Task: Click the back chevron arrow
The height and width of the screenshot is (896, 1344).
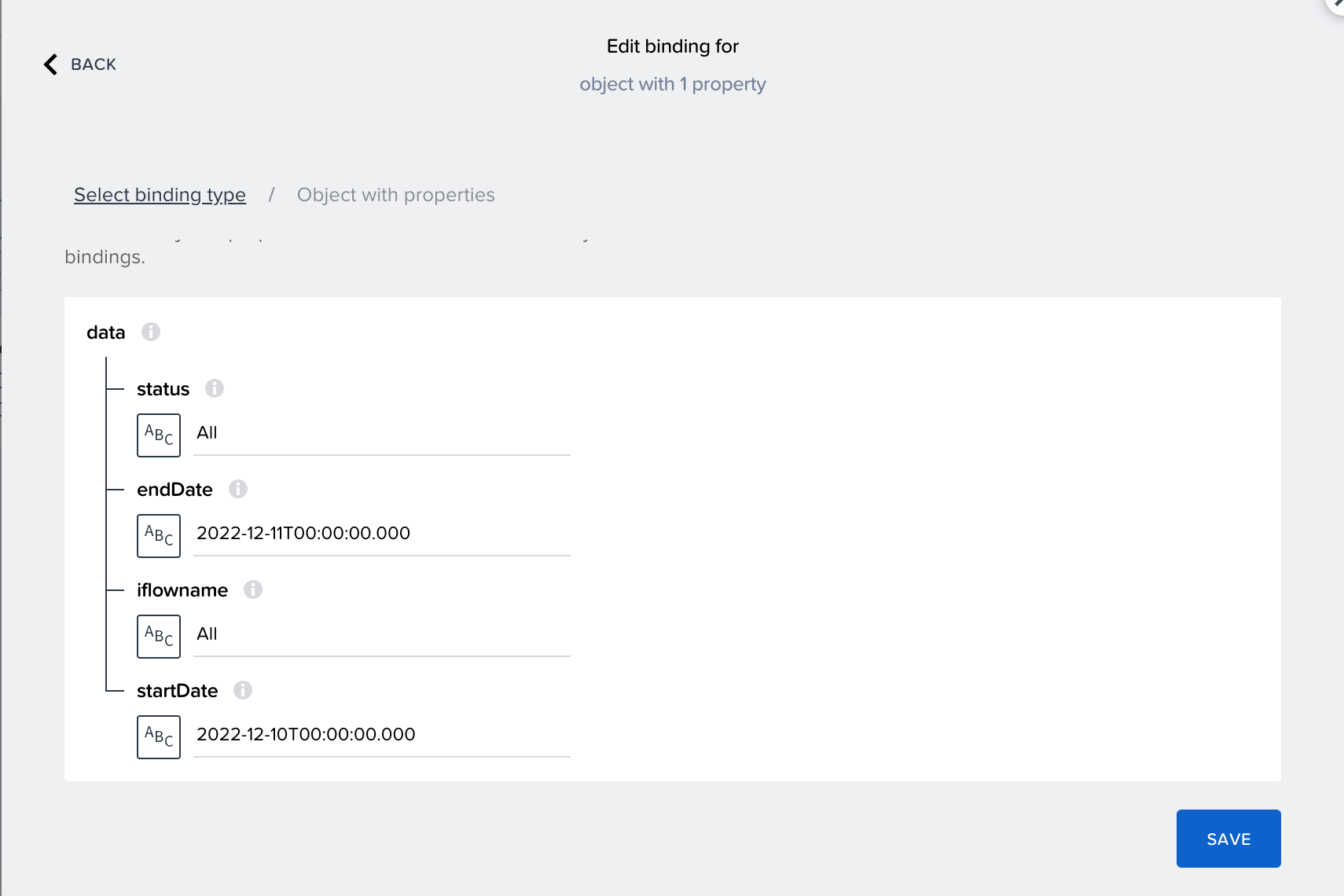Action: [x=50, y=64]
